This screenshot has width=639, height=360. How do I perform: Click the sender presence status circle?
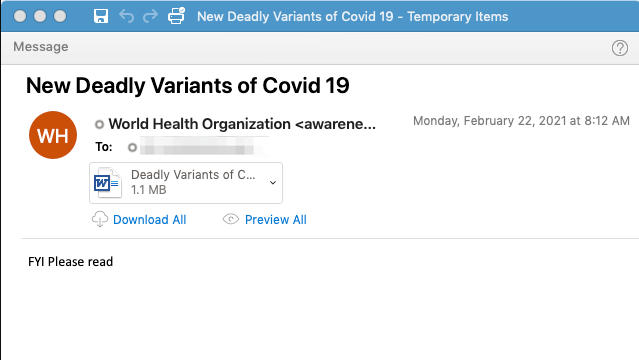click(99, 124)
